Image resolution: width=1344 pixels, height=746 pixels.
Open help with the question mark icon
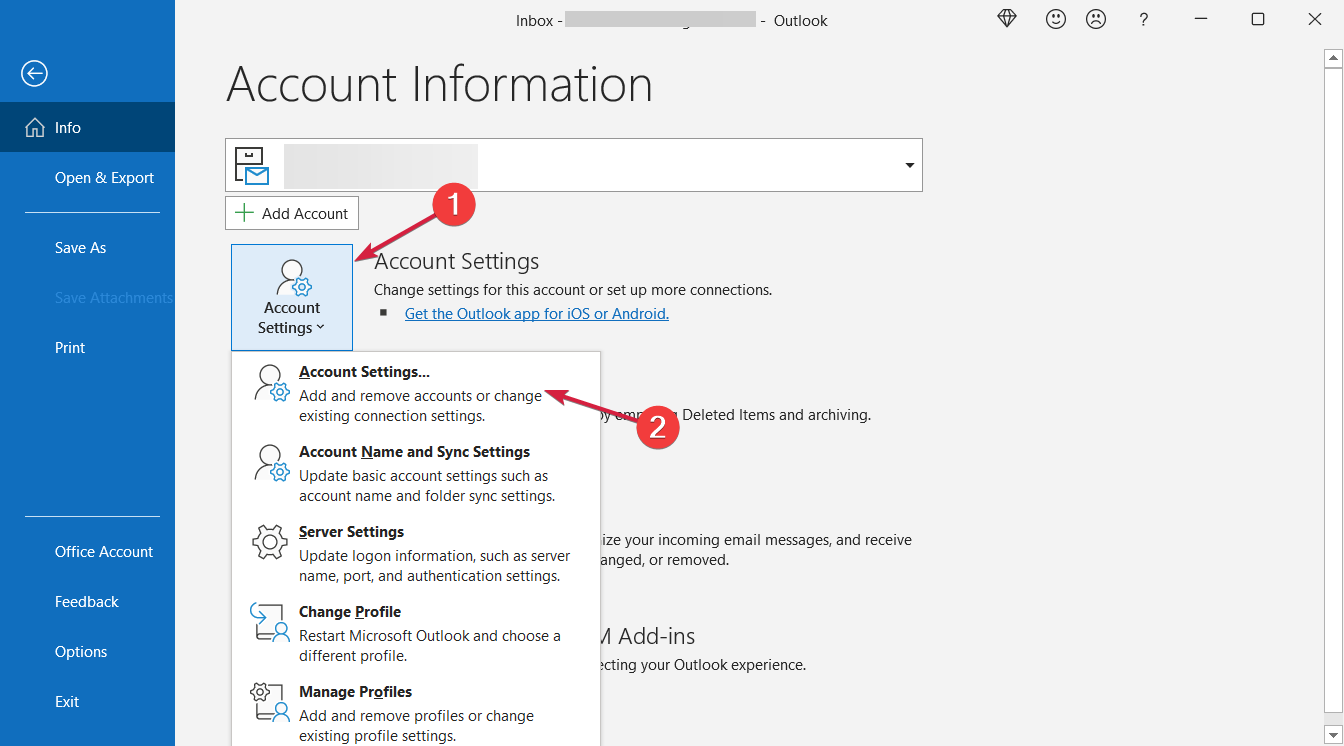[1143, 20]
